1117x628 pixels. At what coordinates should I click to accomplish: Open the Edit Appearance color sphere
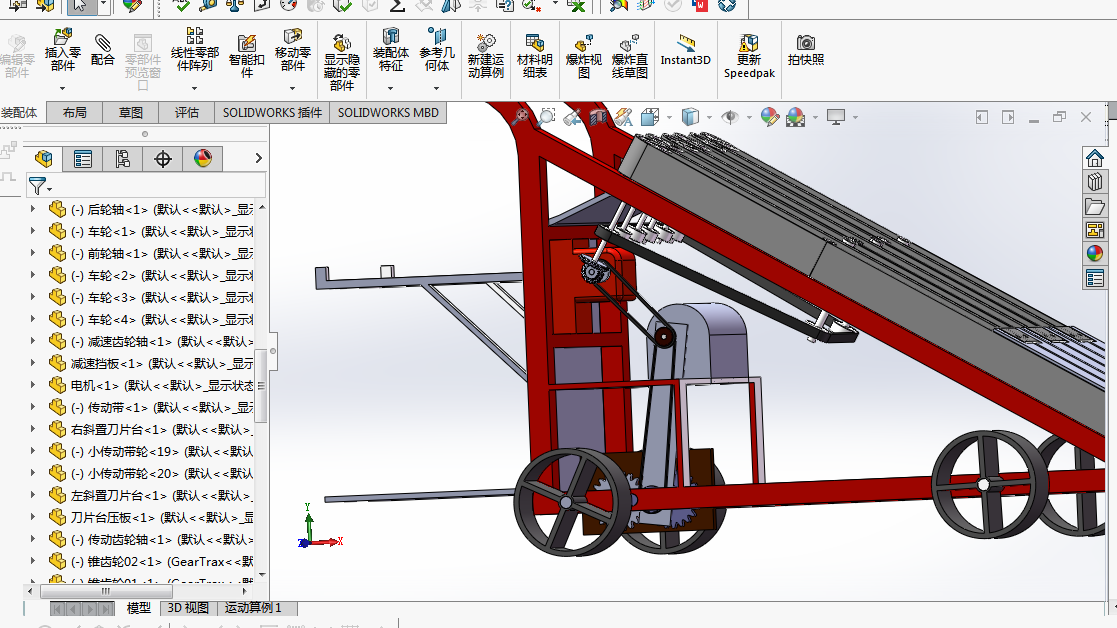point(770,117)
